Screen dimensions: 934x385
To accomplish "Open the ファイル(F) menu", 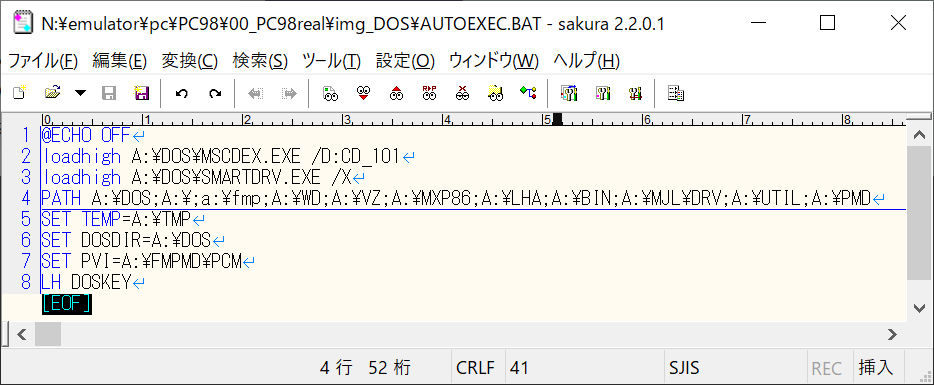I will 43,60.
